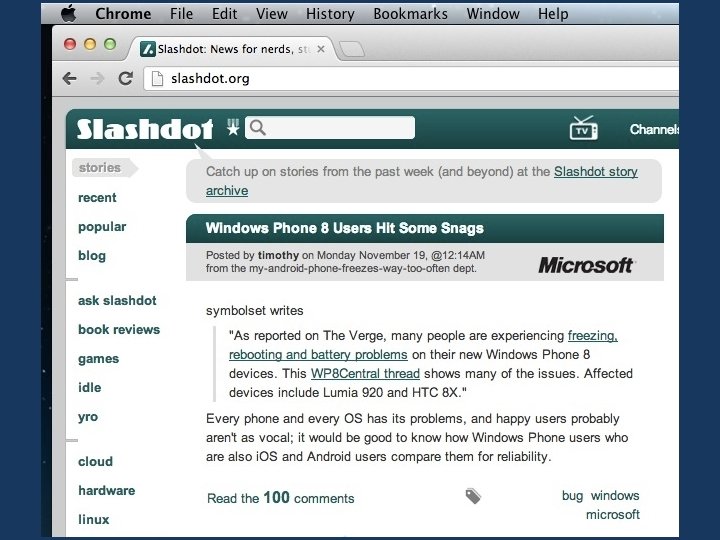Image resolution: width=720 pixels, height=540 pixels.
Task: Open a new tab with new-tab button
Action: point(352,49)
